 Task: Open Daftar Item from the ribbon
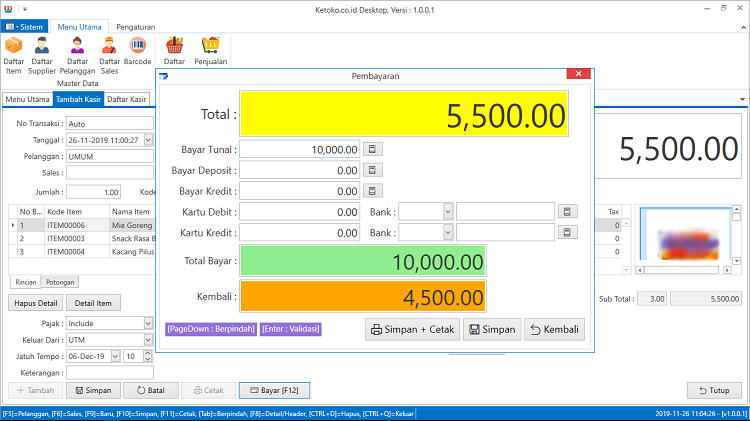pos(13,56)
